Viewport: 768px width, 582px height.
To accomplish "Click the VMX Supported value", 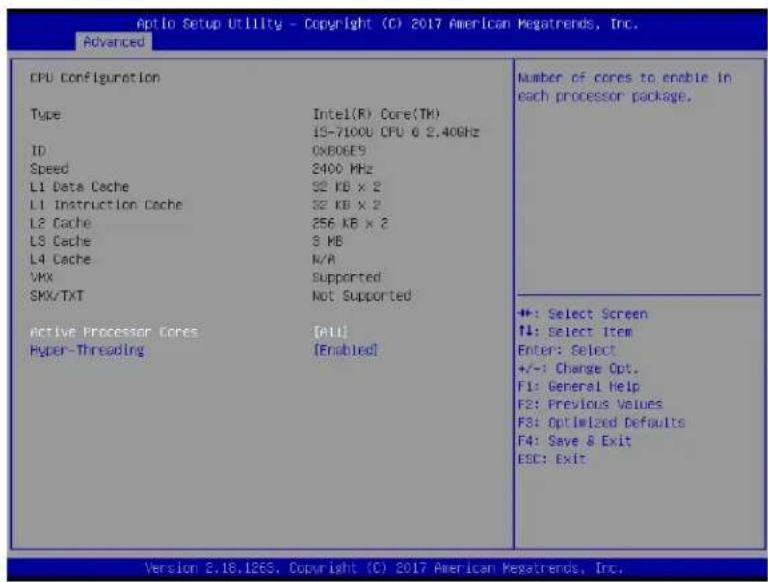I will click(x=346, y=278).
